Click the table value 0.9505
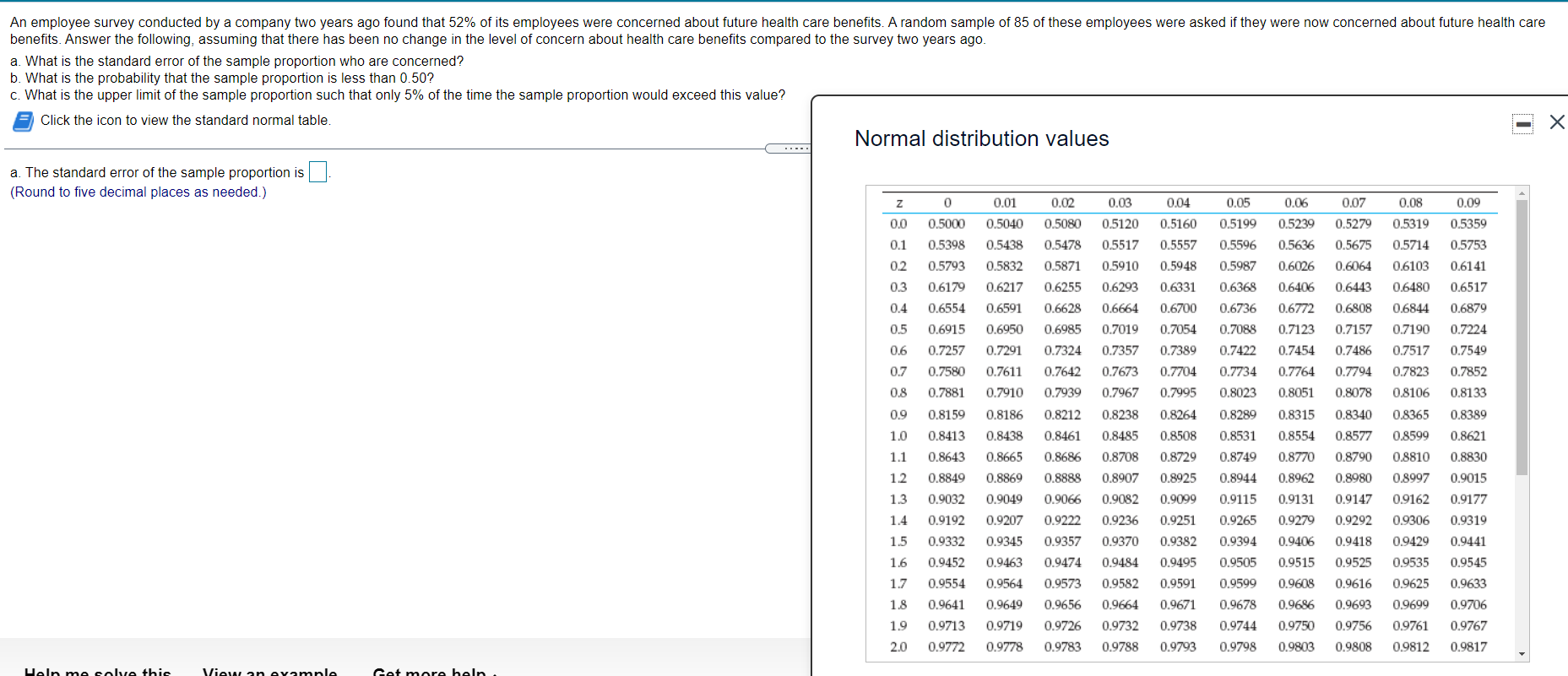 click(x=1238, y=562)
